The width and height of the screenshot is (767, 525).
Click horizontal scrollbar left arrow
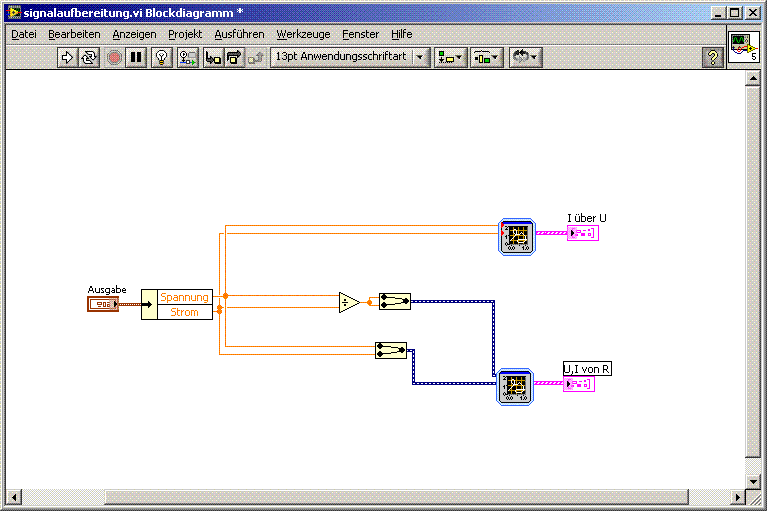click(x=14, y=498)
